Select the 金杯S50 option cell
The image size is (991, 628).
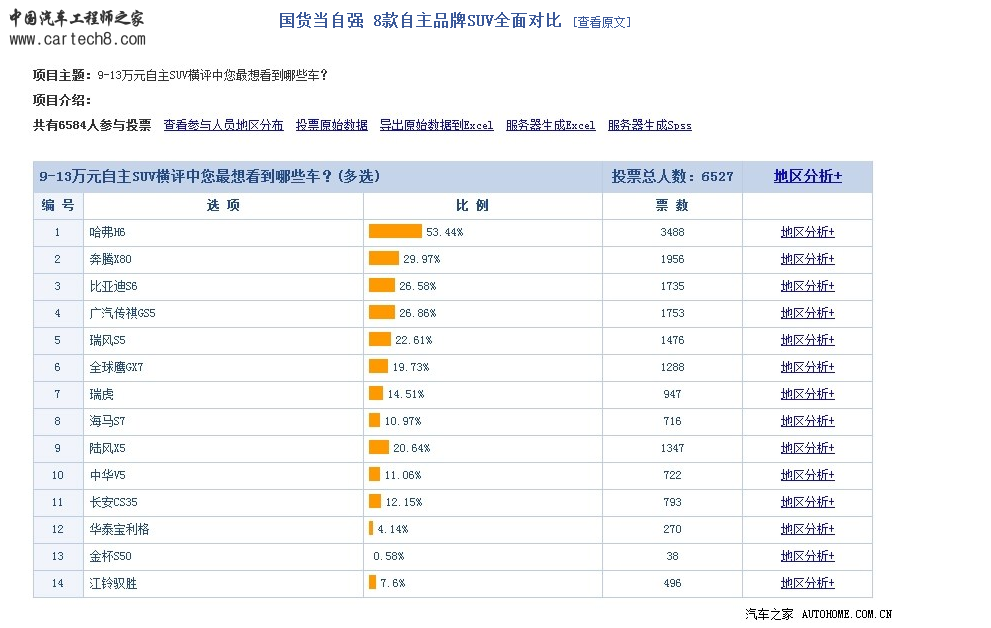(223, 556)
